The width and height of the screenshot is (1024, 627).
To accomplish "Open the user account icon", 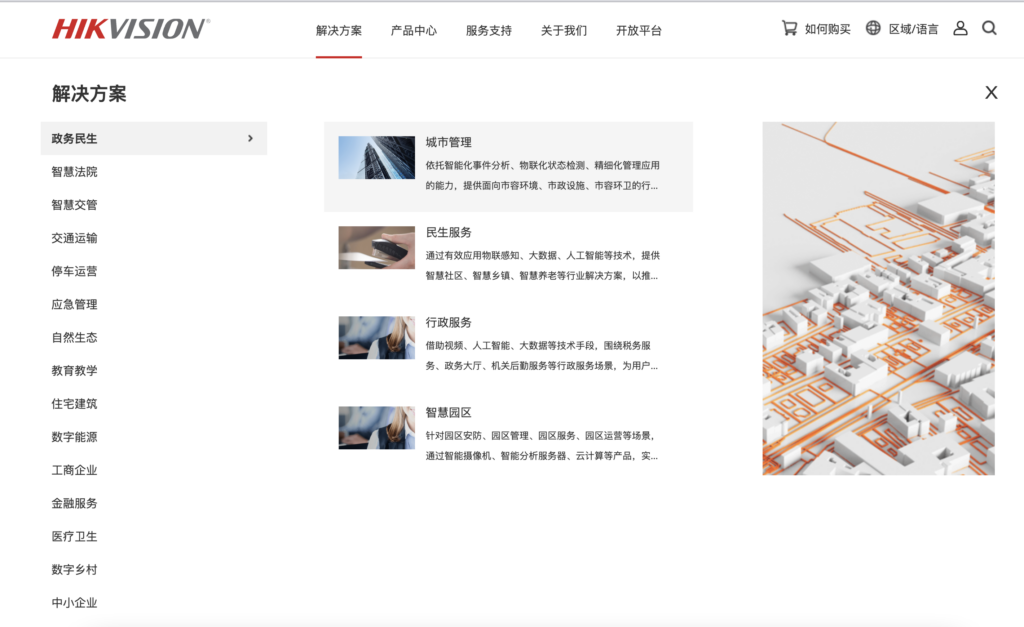I will coord(960,28).
